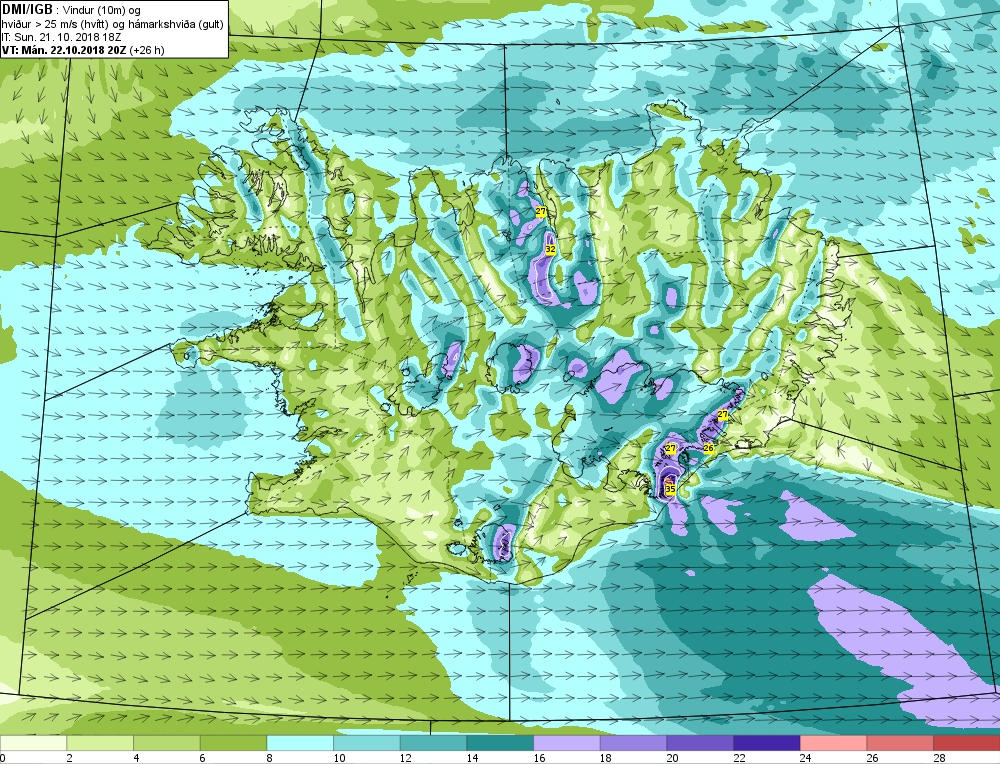The width and height of the screenshot is (1000, 764).
Task: Click the yellow 35 gust label
Action: pyautogui.click(x=670, y=489)
